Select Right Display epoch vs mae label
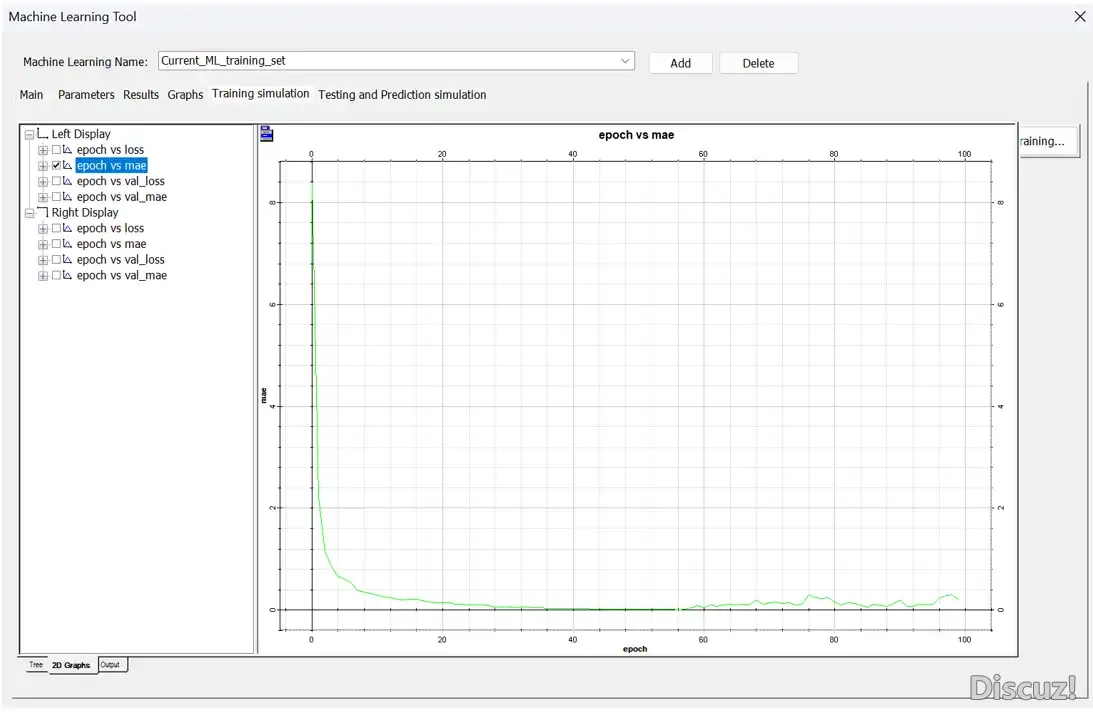 (112, 244)
